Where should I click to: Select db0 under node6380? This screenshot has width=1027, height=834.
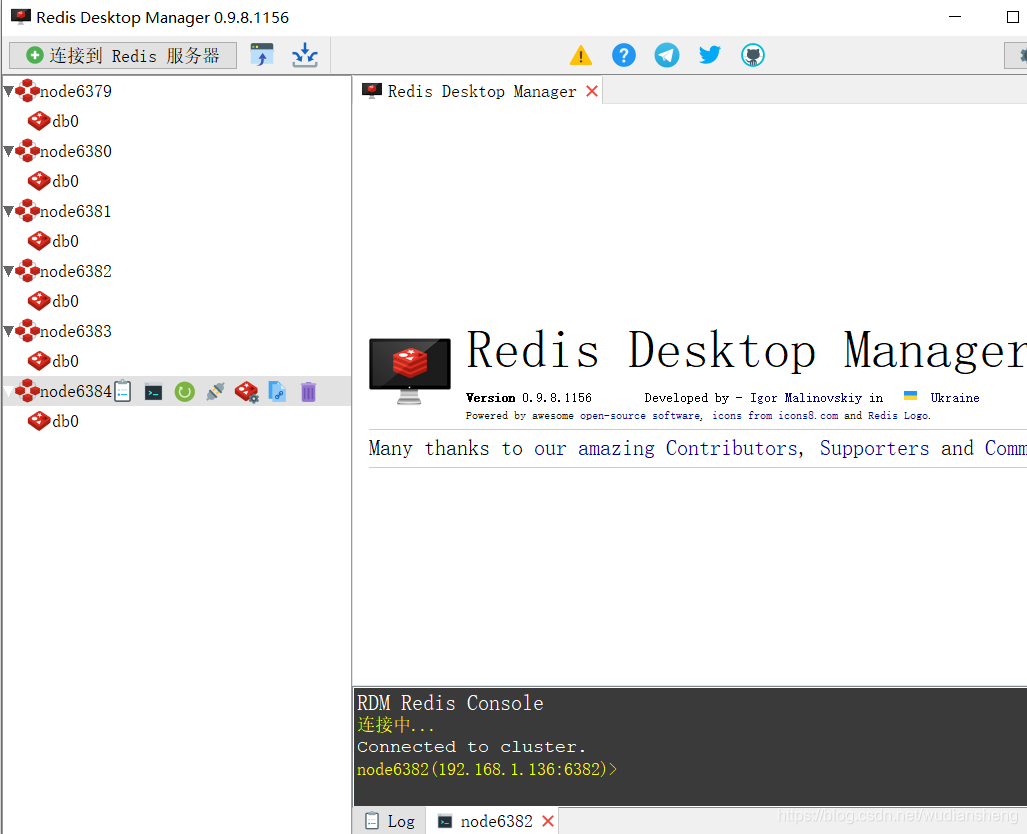tap(58, 180)
